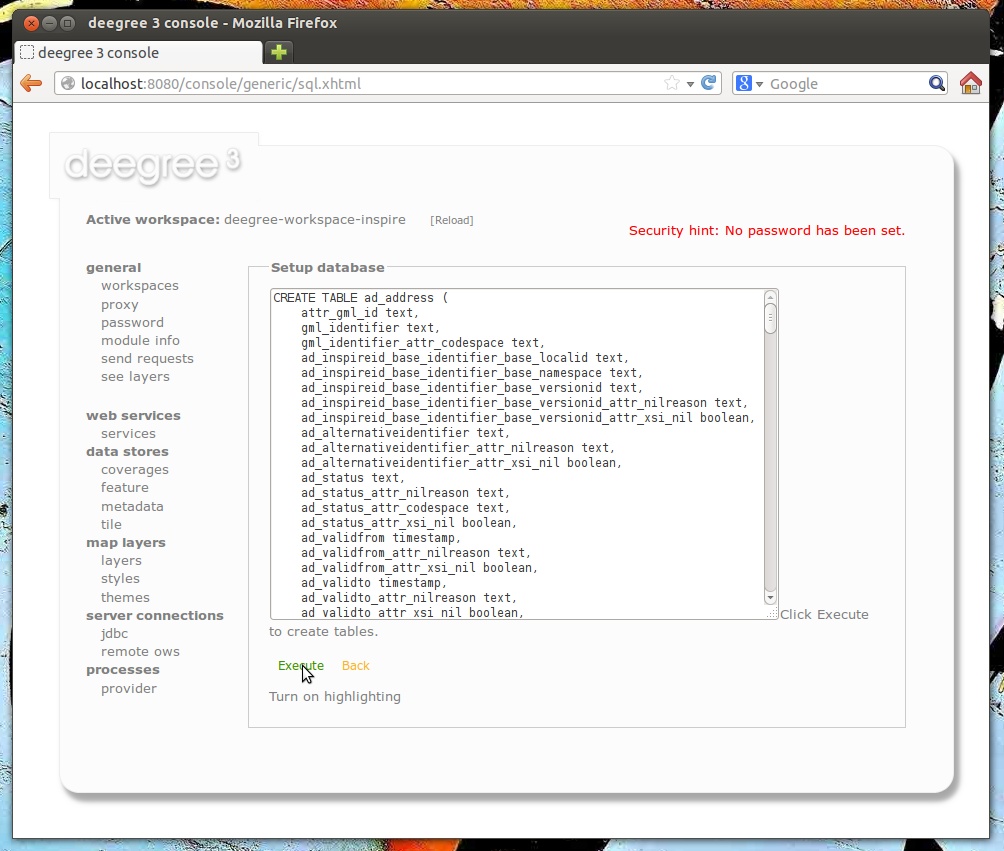Click Reload next to the active workspace

(452, 220)
